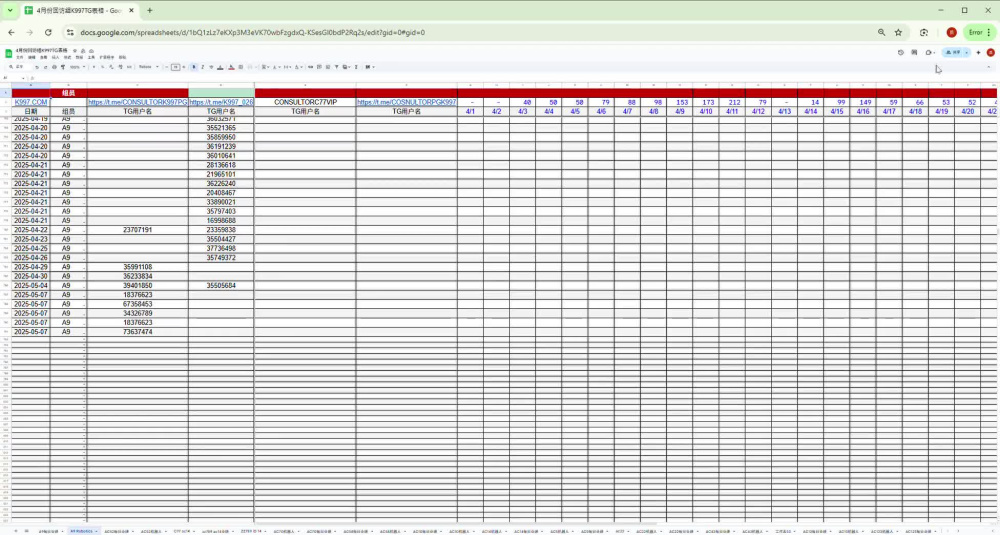
Task: Open text wrapping dropdown
Action: click(x=288, y=67)
